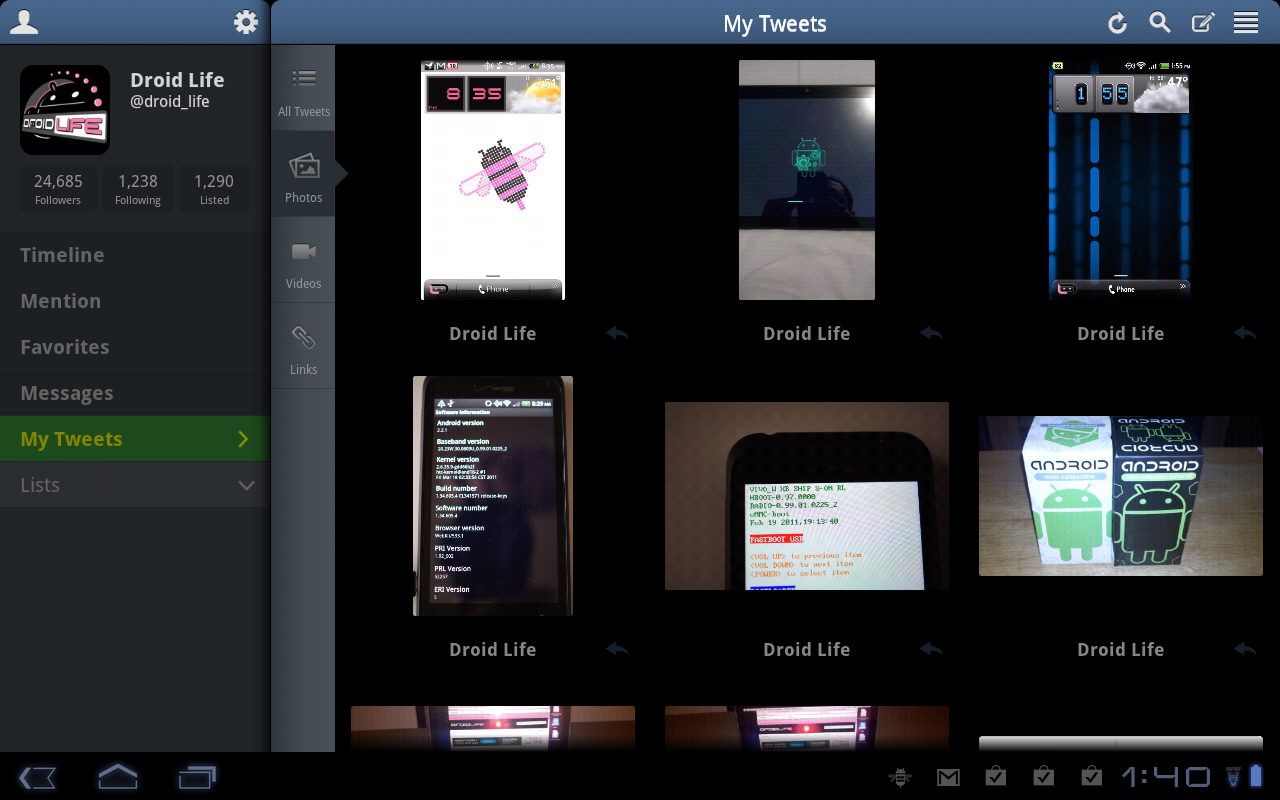This screenshot has height=800, width=1280.
Task: Open the recent apps switcher
Action: (x=197, y=777)
